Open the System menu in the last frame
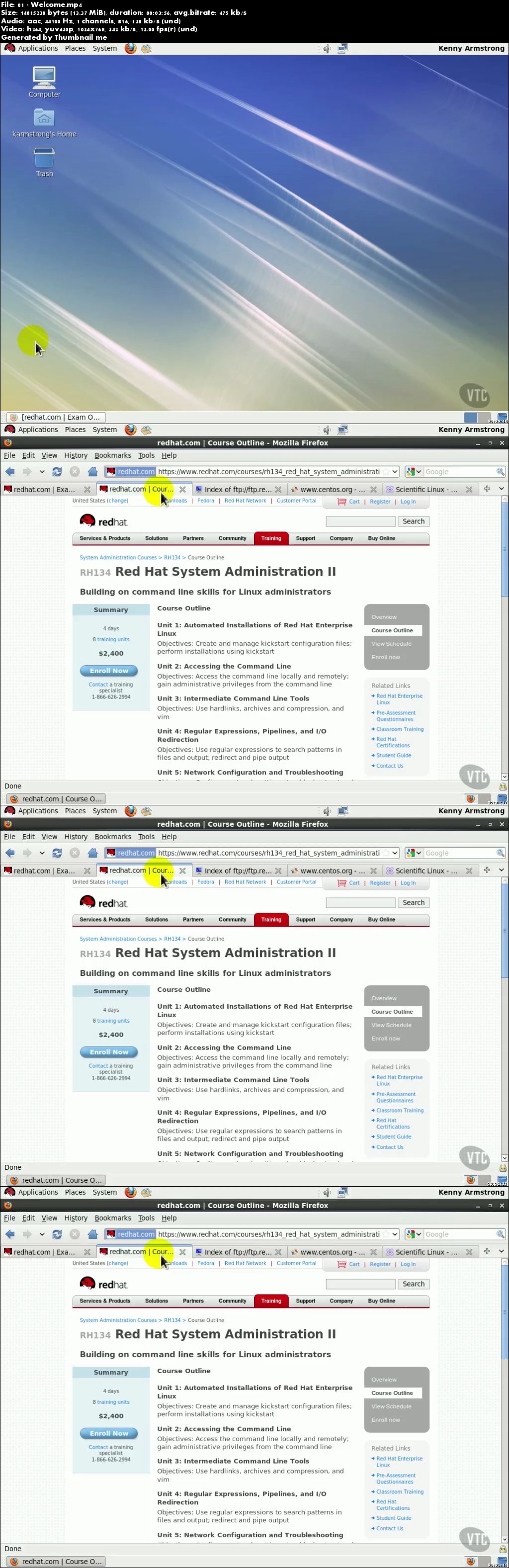509x1568 pixels. tap(105, 1192)
